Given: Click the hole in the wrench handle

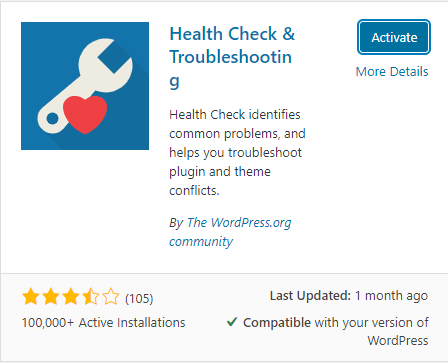Looking at the screenshot, I should (52, 118).
